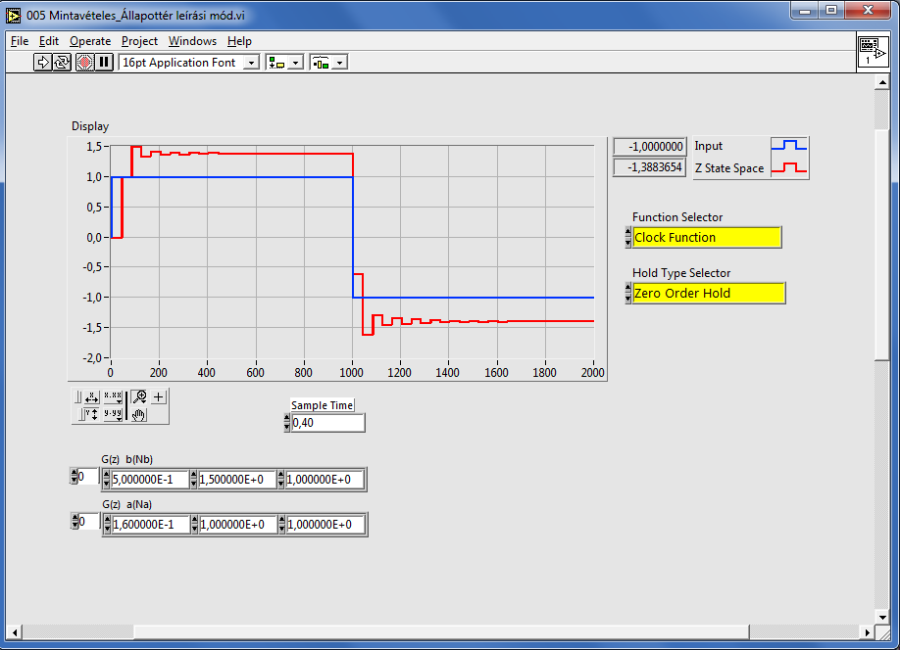Open X-axis number format options
Screen dimensions: 900x650
(112, 397)
